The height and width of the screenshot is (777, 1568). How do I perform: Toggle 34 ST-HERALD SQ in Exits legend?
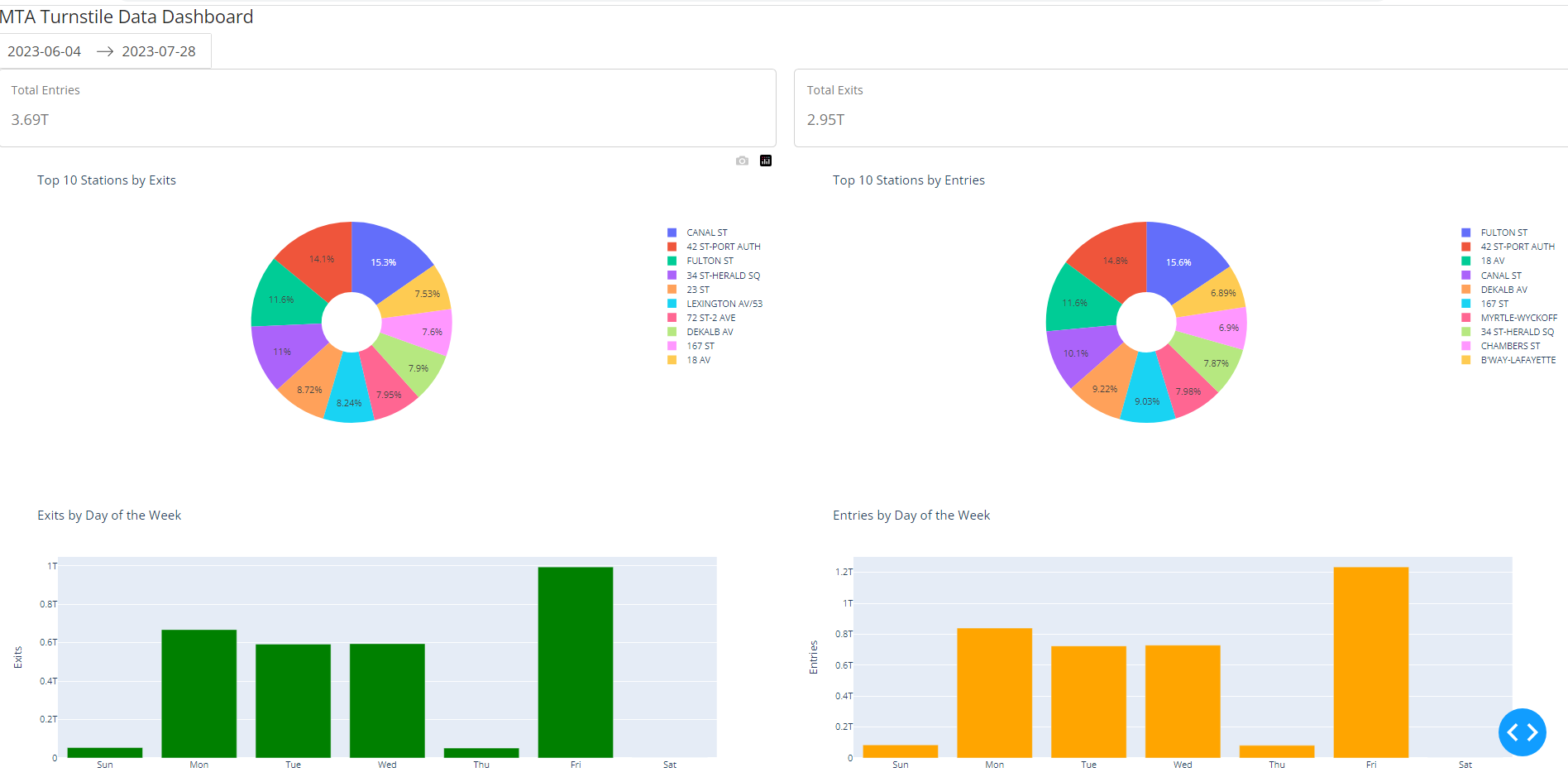coord(714,276)
